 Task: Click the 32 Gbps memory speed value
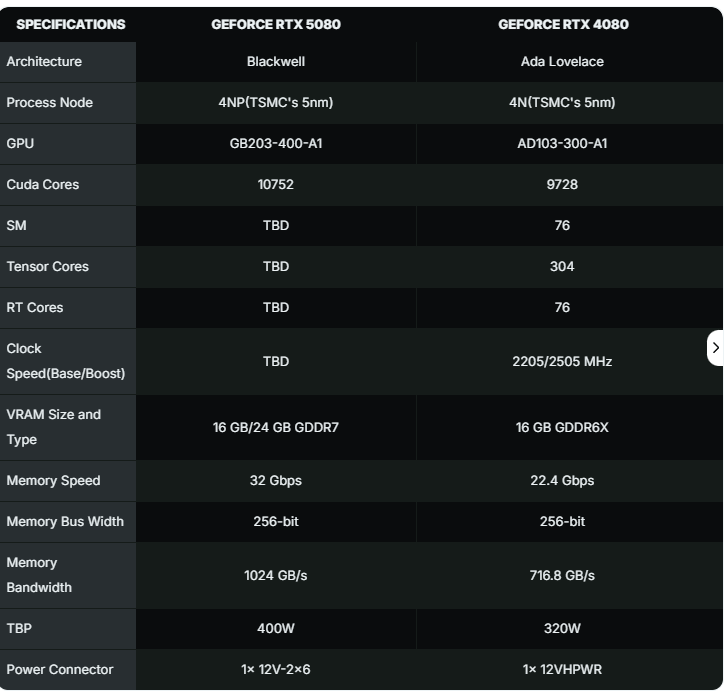[276, 481]
